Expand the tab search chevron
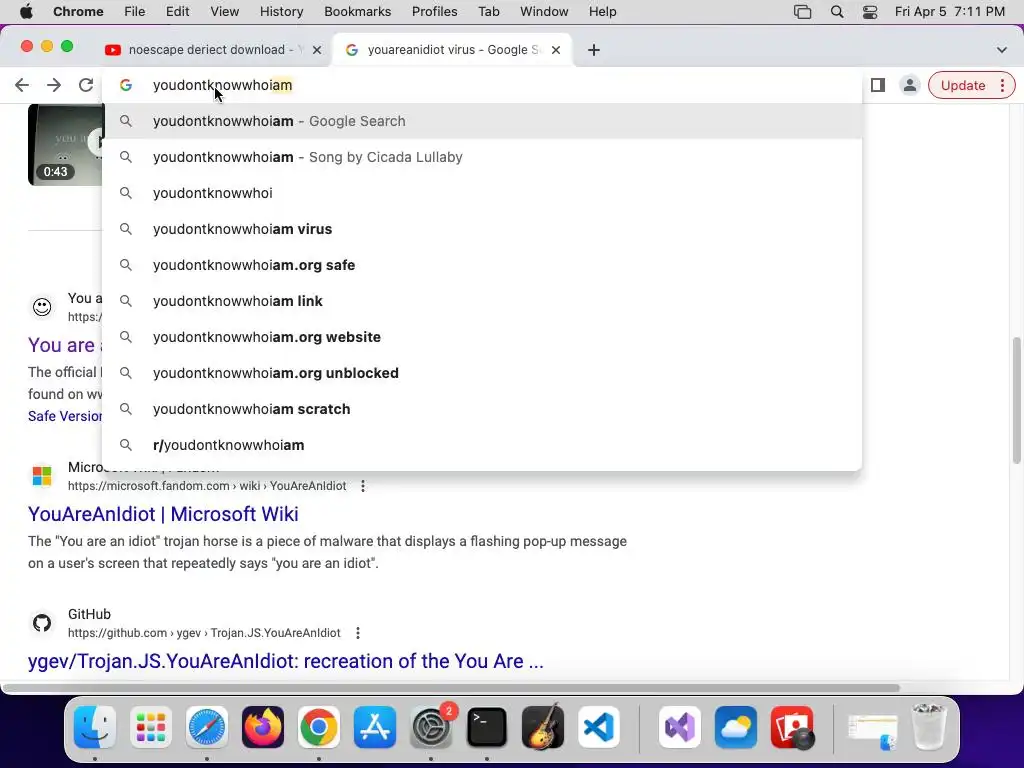The image size is (1024, 768). 1002,50
